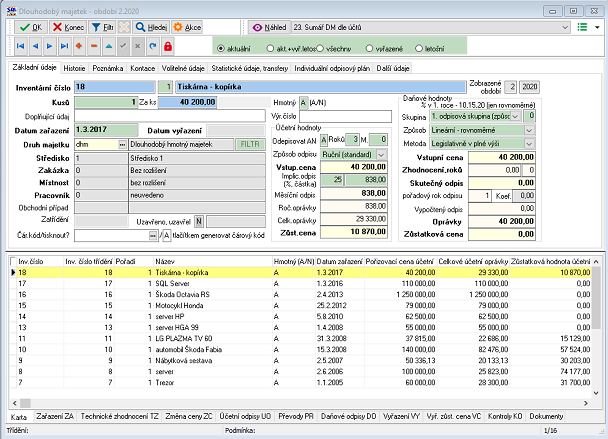Open Způsob Lineární dropdown
Viewport: 608px width, 439px height.
coord(529,130)
